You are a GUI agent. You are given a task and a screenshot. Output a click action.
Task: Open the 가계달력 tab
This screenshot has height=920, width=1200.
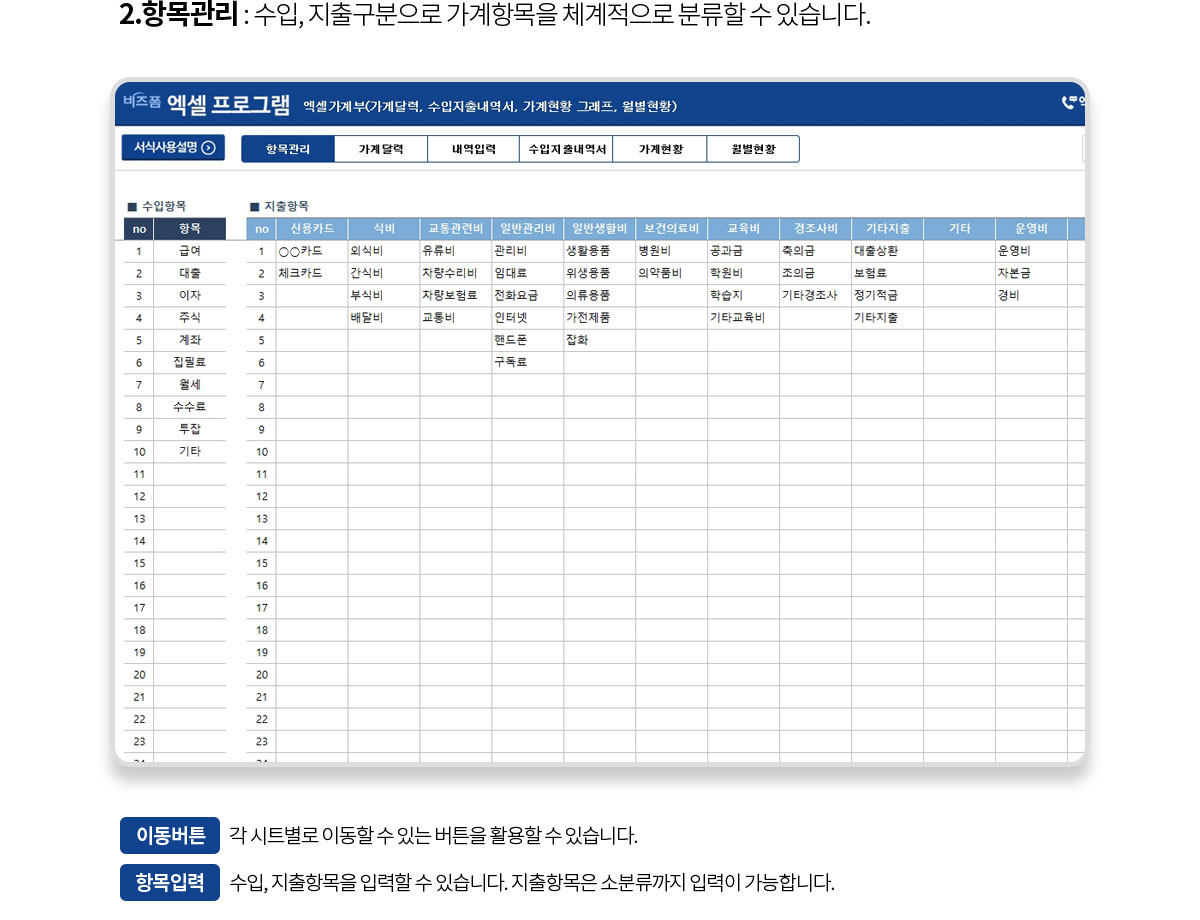pos(381,149)
